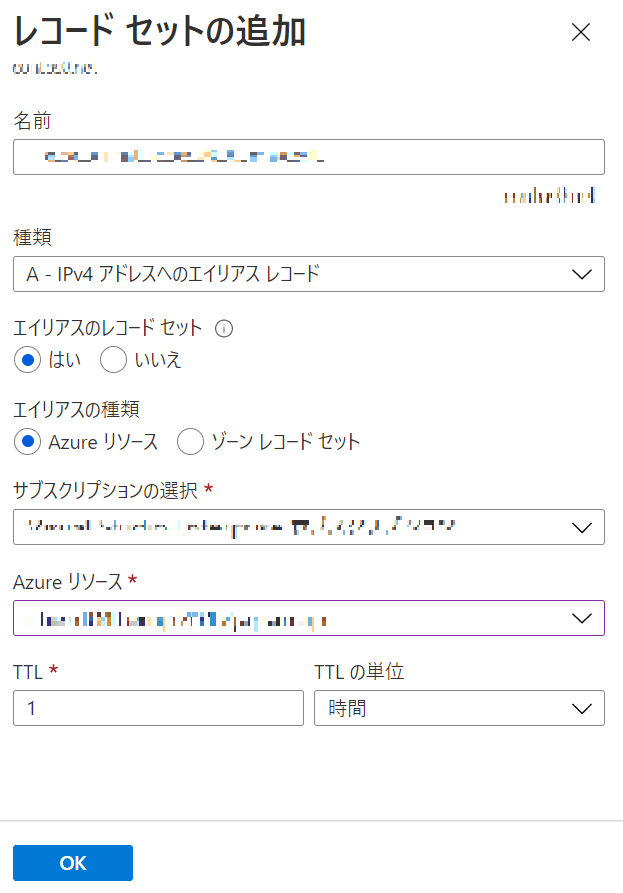623x893 pixels.
Task: Close the レコード セットの追加 panel
Action: point(580,32)
